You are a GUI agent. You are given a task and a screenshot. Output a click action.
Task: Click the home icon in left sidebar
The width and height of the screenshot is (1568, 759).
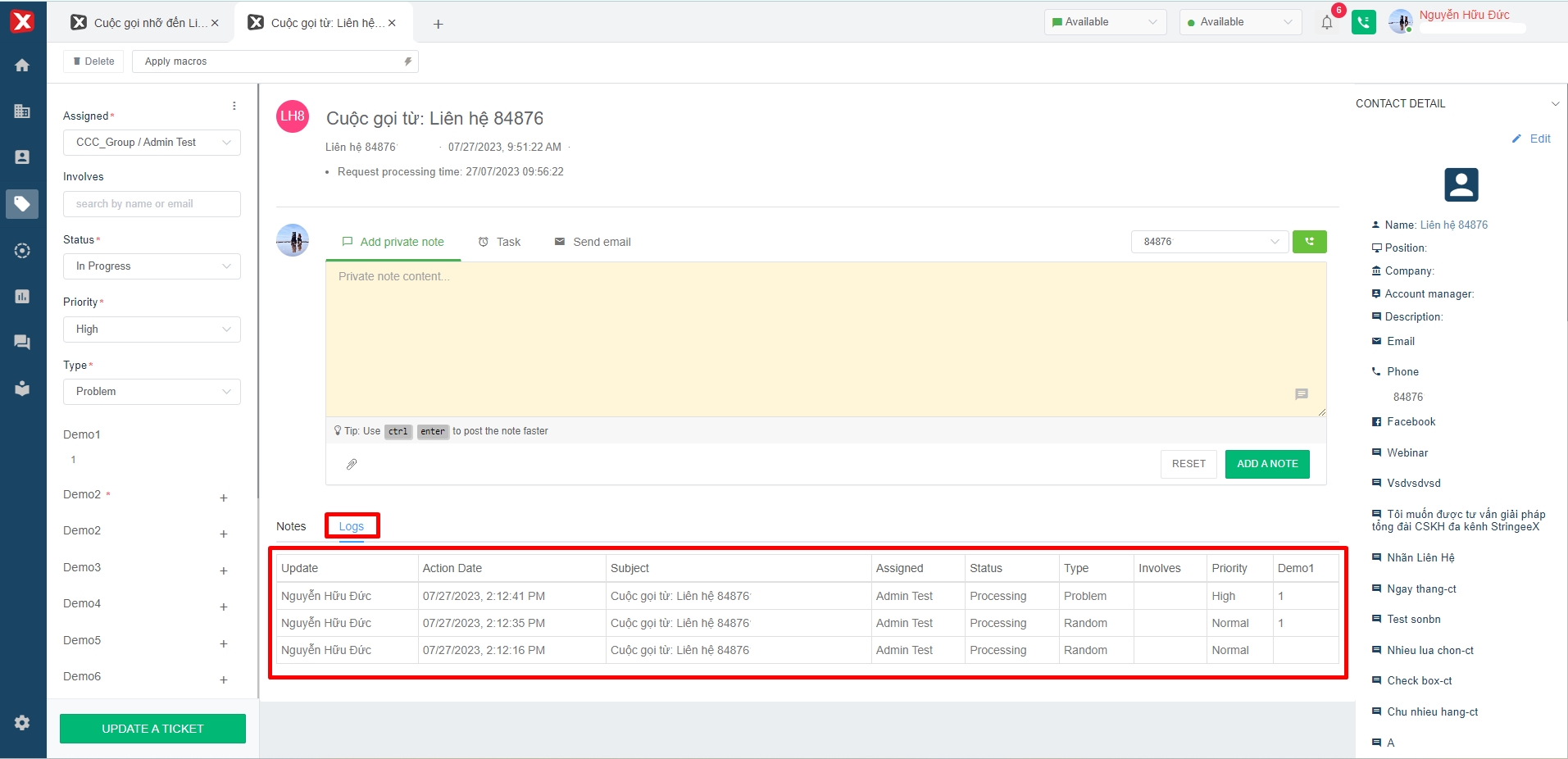22,66
